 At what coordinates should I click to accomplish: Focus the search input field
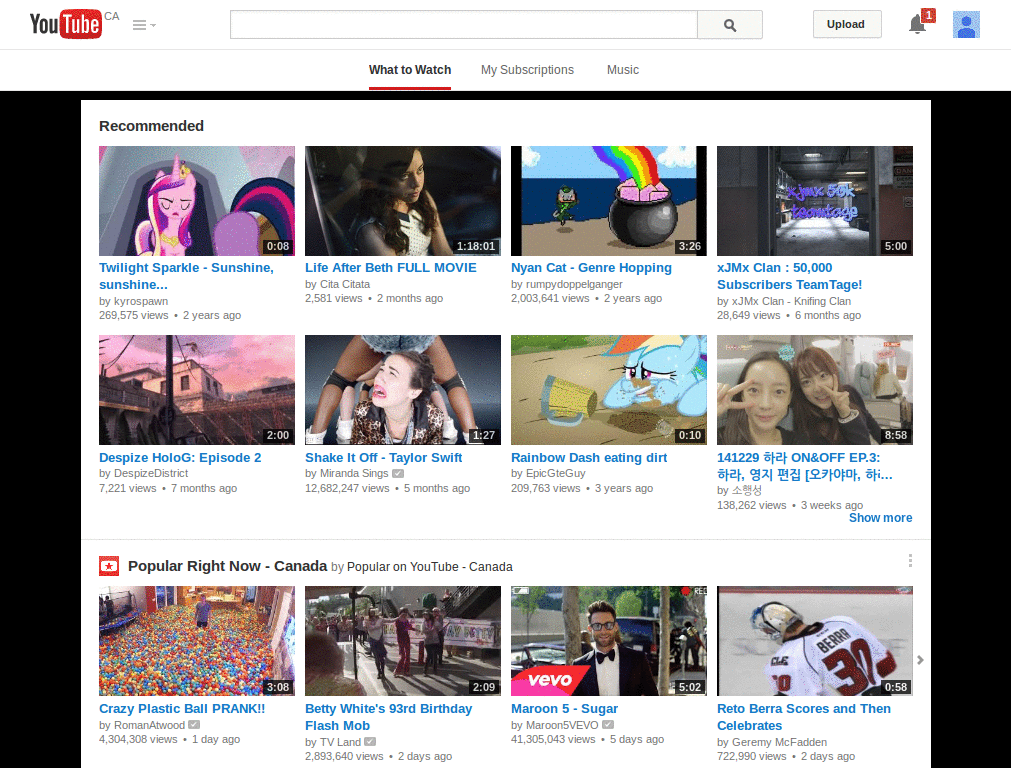click(464, 25)
